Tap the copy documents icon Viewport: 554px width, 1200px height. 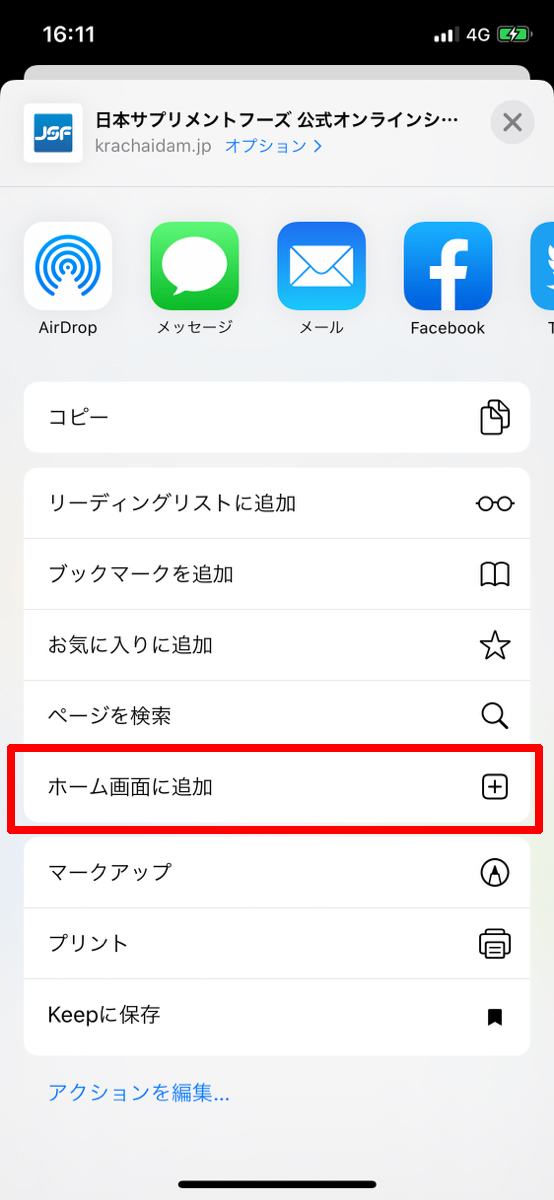pyautogui.click(x=495, y=417)
